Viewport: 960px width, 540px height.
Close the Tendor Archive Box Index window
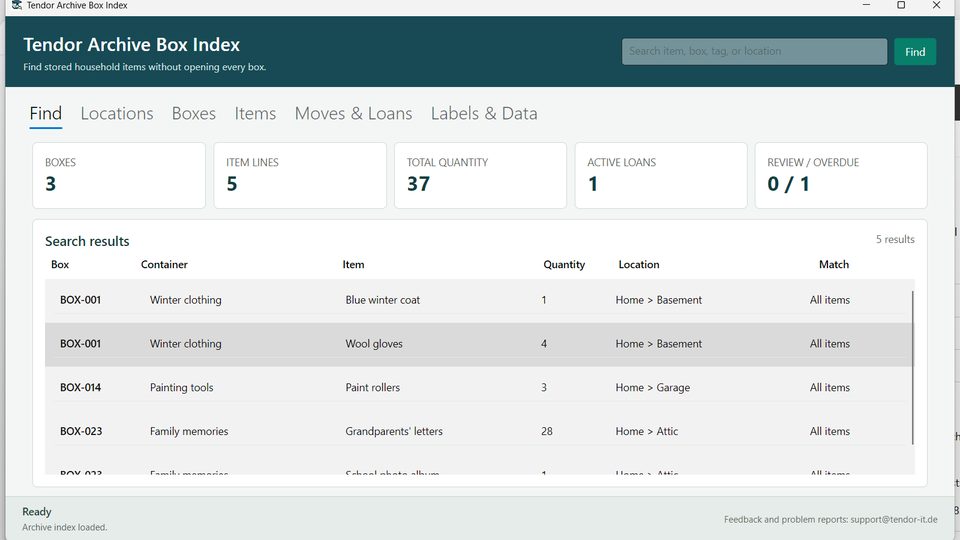click(936, 5)
